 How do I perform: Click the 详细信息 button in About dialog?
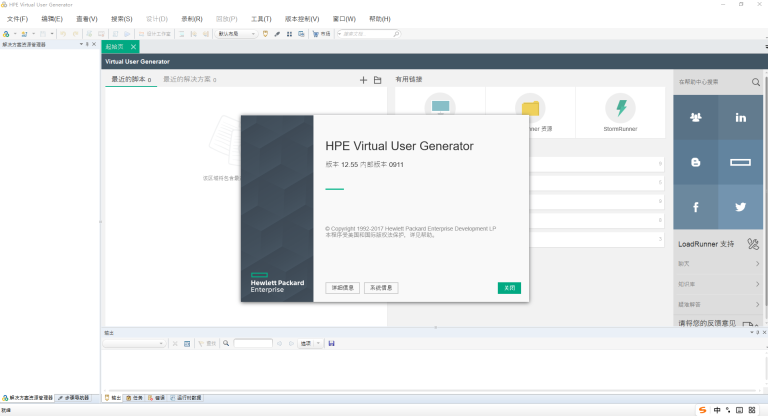point(342,288)
